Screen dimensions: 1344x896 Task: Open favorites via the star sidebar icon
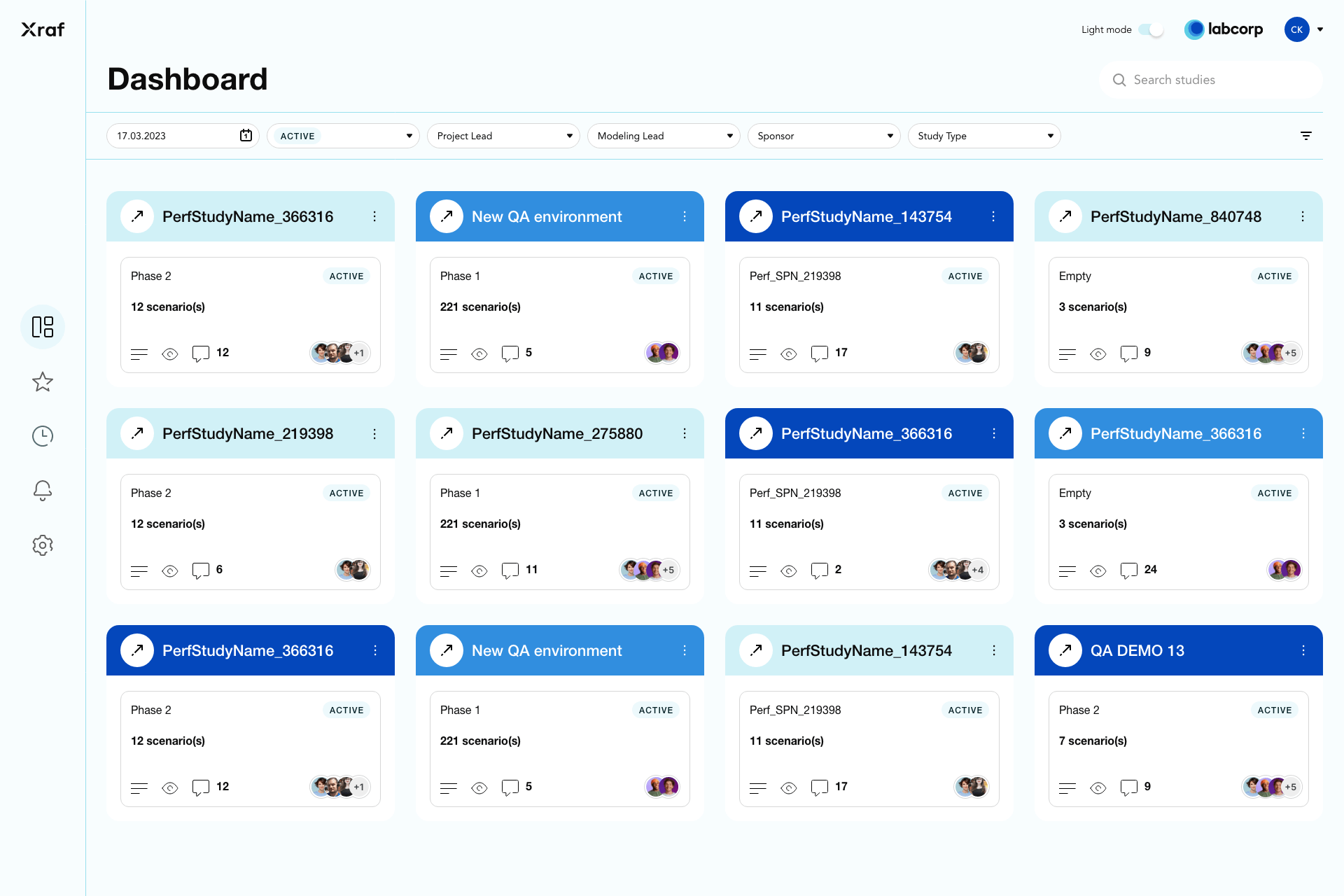click(43, 381)
